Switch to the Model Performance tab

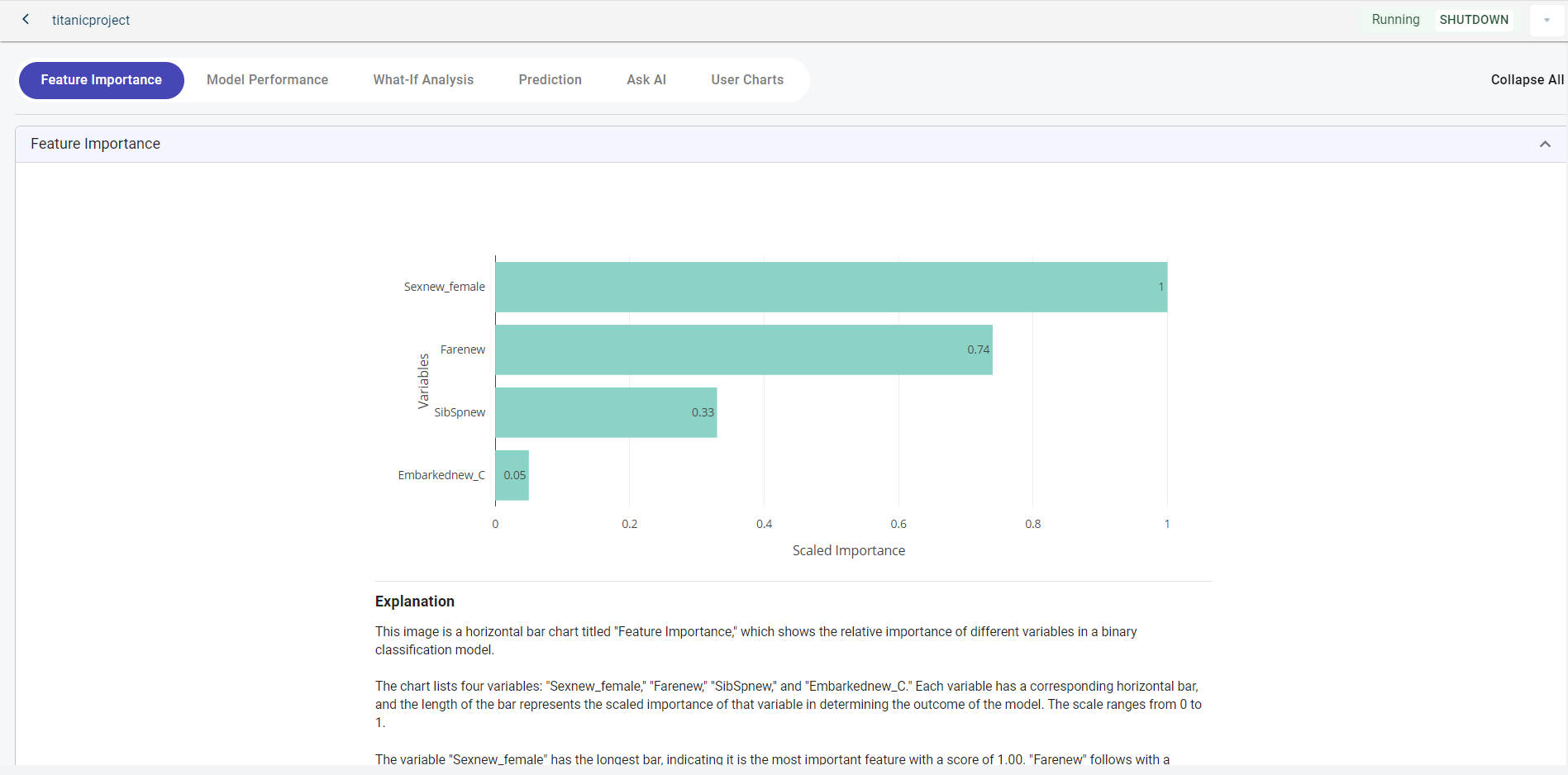[267, 80]
